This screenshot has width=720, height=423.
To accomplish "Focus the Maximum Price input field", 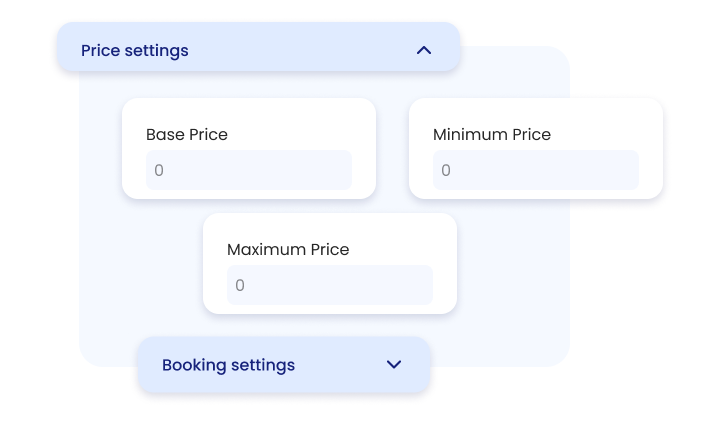I will 330,285.
